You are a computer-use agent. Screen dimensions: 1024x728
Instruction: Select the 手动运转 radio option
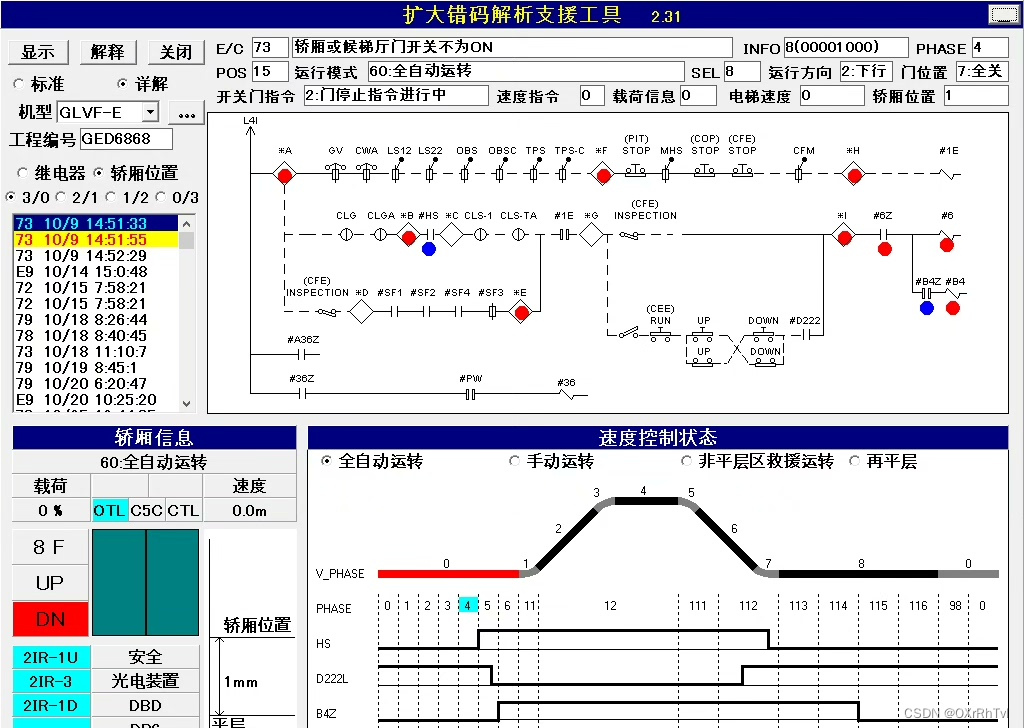point(514,461)
